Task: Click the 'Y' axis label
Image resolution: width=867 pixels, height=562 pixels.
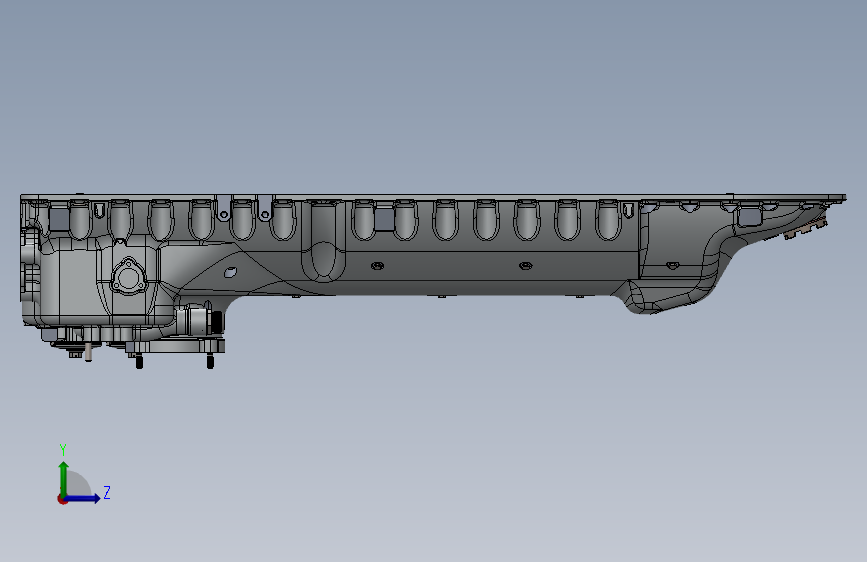Action: [x=63, y=449]
